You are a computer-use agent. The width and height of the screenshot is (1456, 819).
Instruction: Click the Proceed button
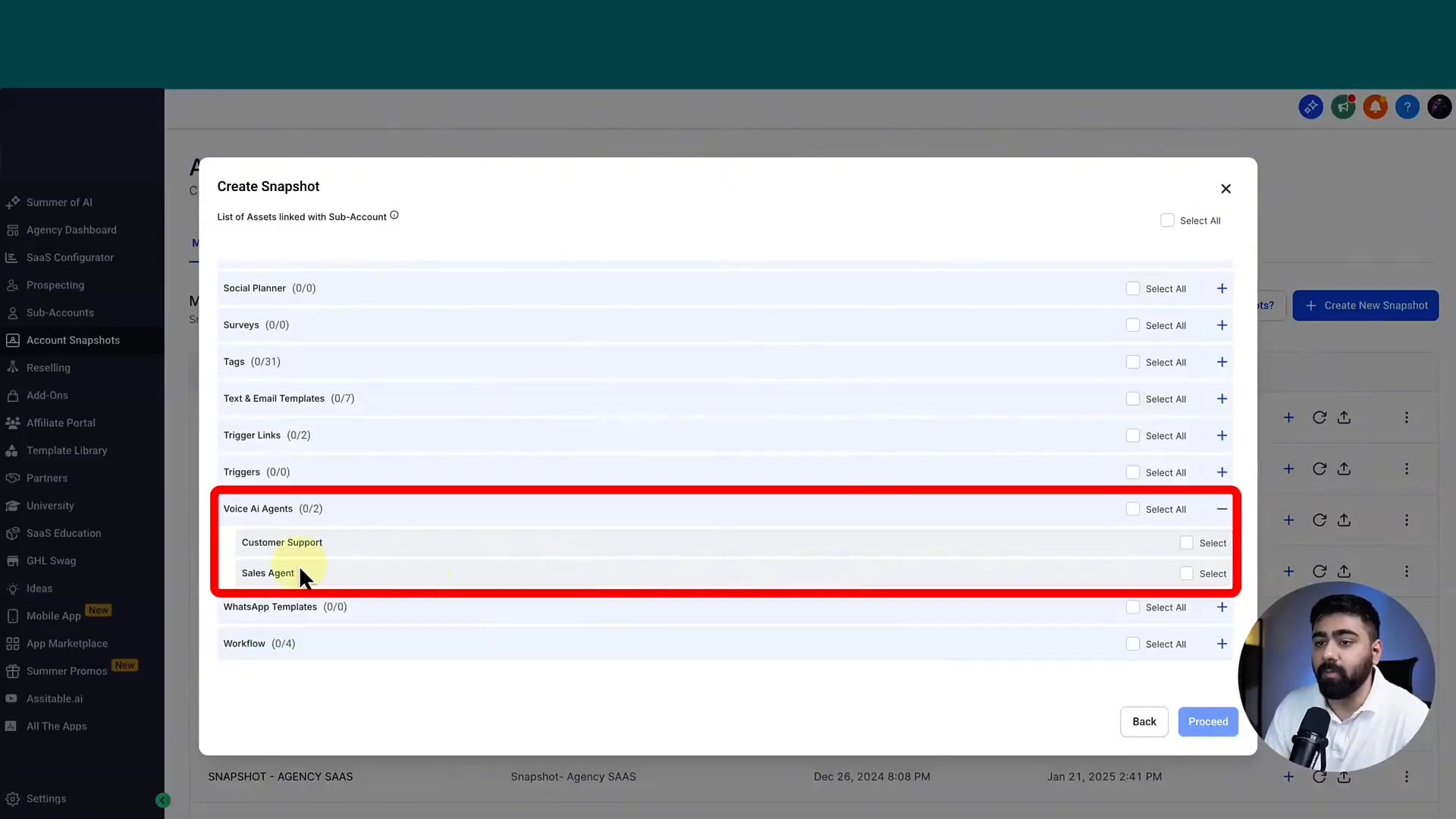tap(1208, 722)
